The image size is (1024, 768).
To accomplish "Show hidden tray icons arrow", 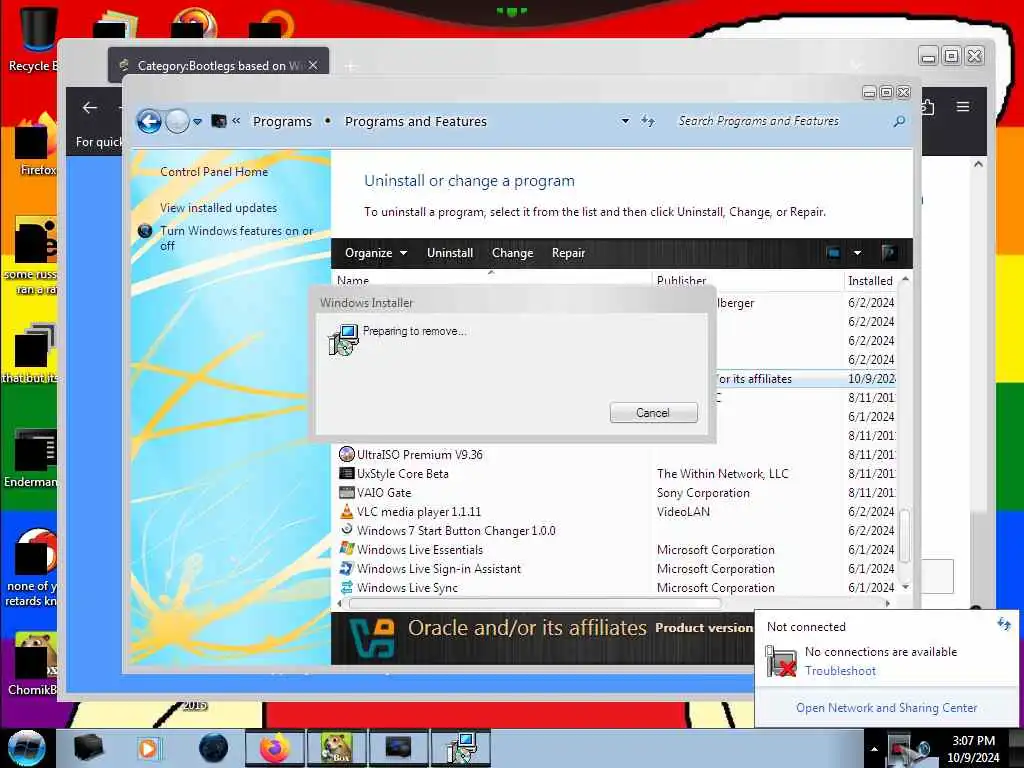I will point(874,749).
